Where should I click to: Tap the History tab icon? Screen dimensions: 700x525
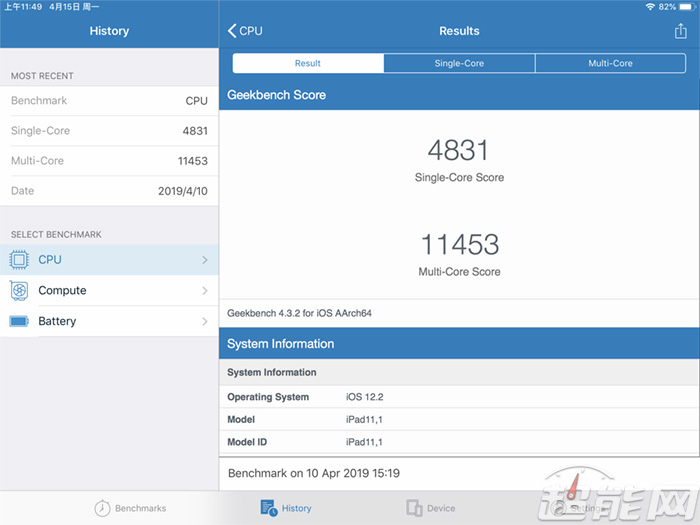(x=269, y=508)
